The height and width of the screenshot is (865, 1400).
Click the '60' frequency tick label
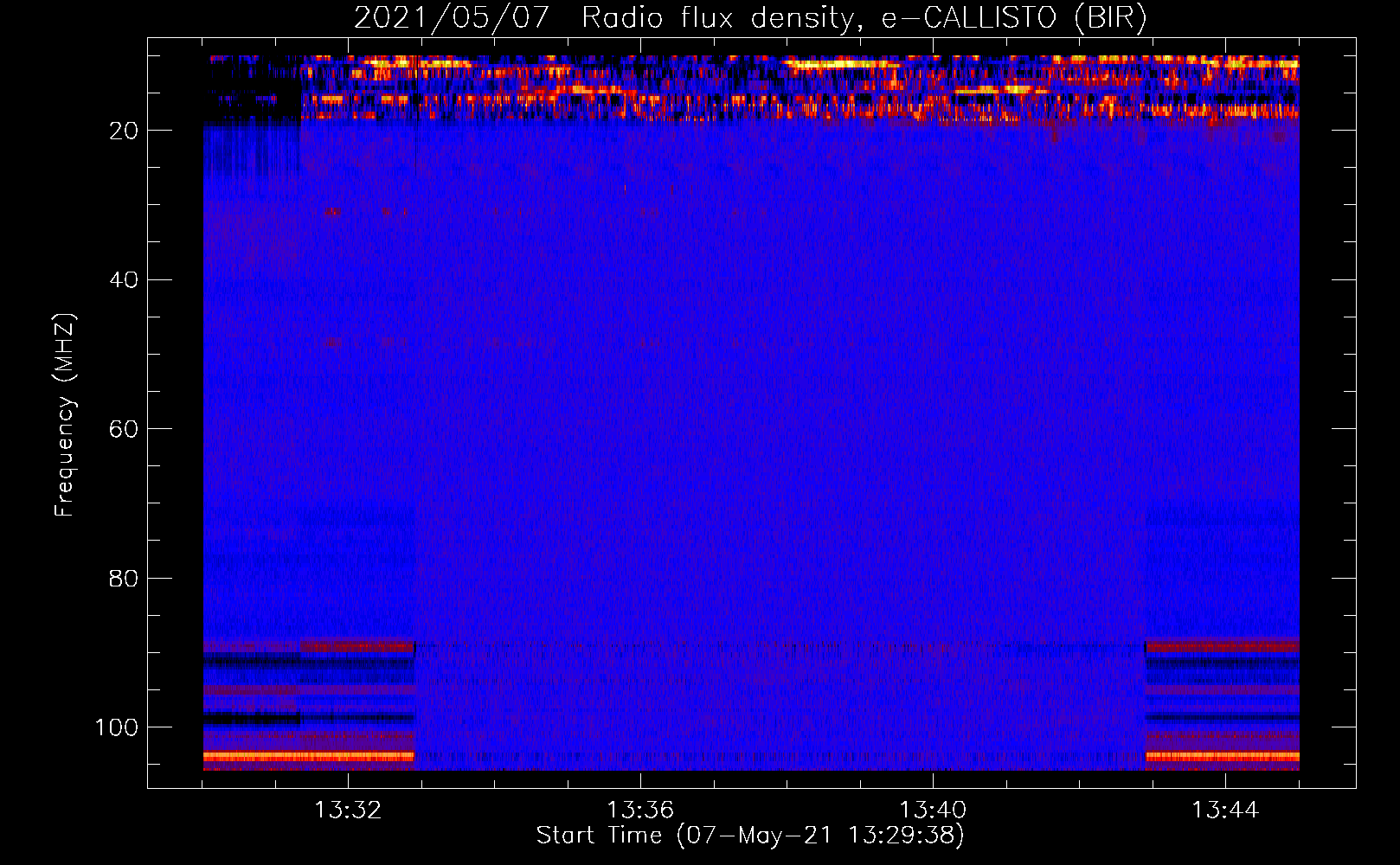(x=124, y=429)
